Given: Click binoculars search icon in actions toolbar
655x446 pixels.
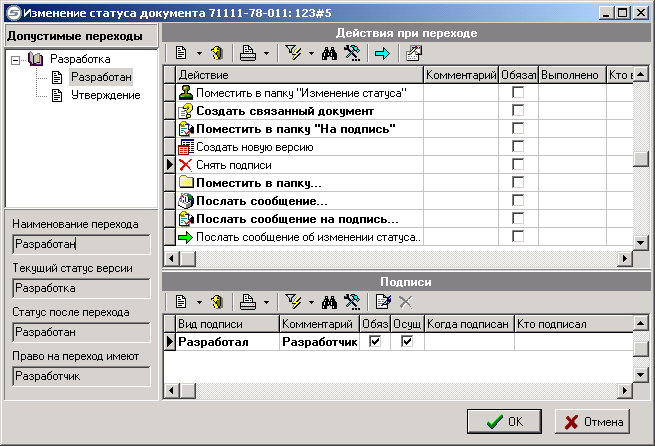Looking at the screenshot, I should tap(331, 52).
